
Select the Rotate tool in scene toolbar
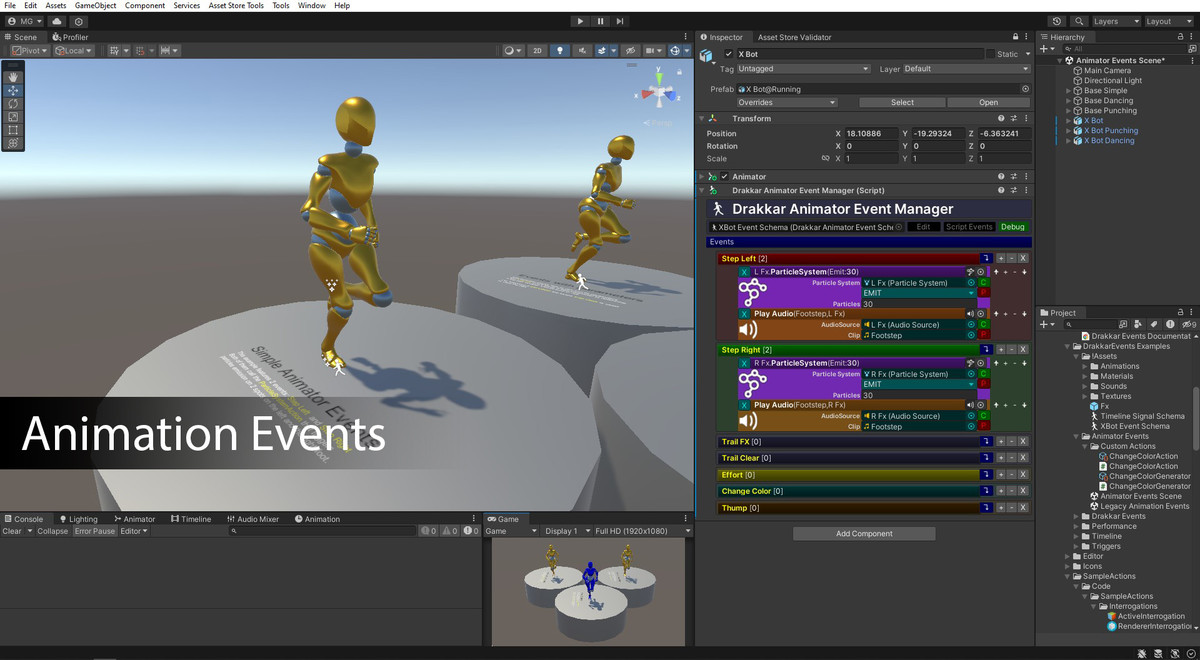[x=13, y=103]
